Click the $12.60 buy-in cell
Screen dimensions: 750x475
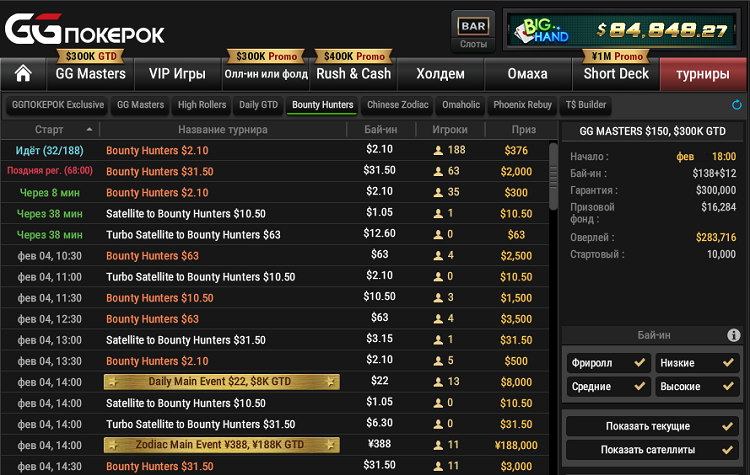tap(379, 233)
